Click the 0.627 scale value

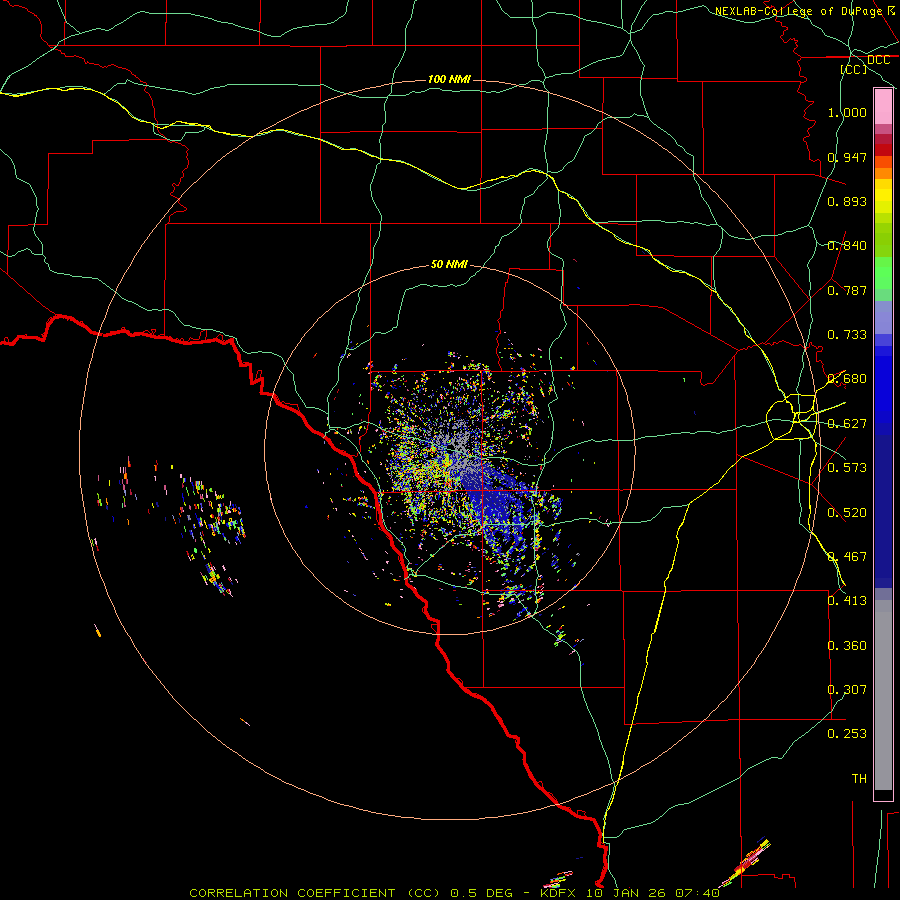(x=847, y=424)
